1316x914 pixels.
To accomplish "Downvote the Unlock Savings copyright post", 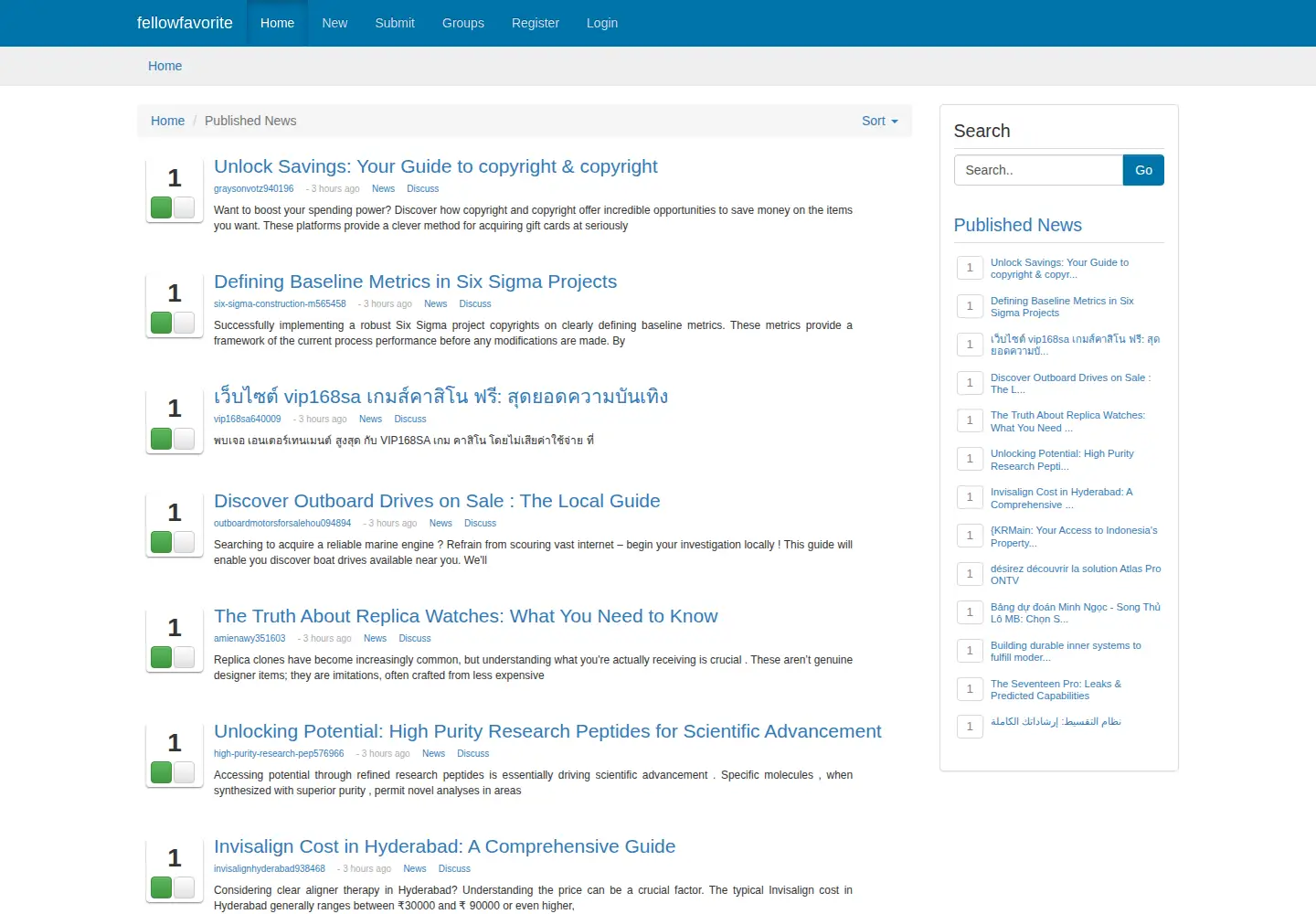I will (x=184, y=207).
